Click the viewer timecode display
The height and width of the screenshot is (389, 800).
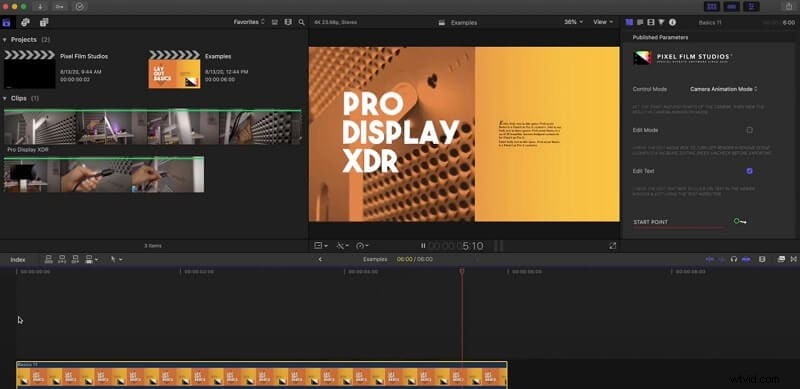pyautogui.click(x=456, y=246)
